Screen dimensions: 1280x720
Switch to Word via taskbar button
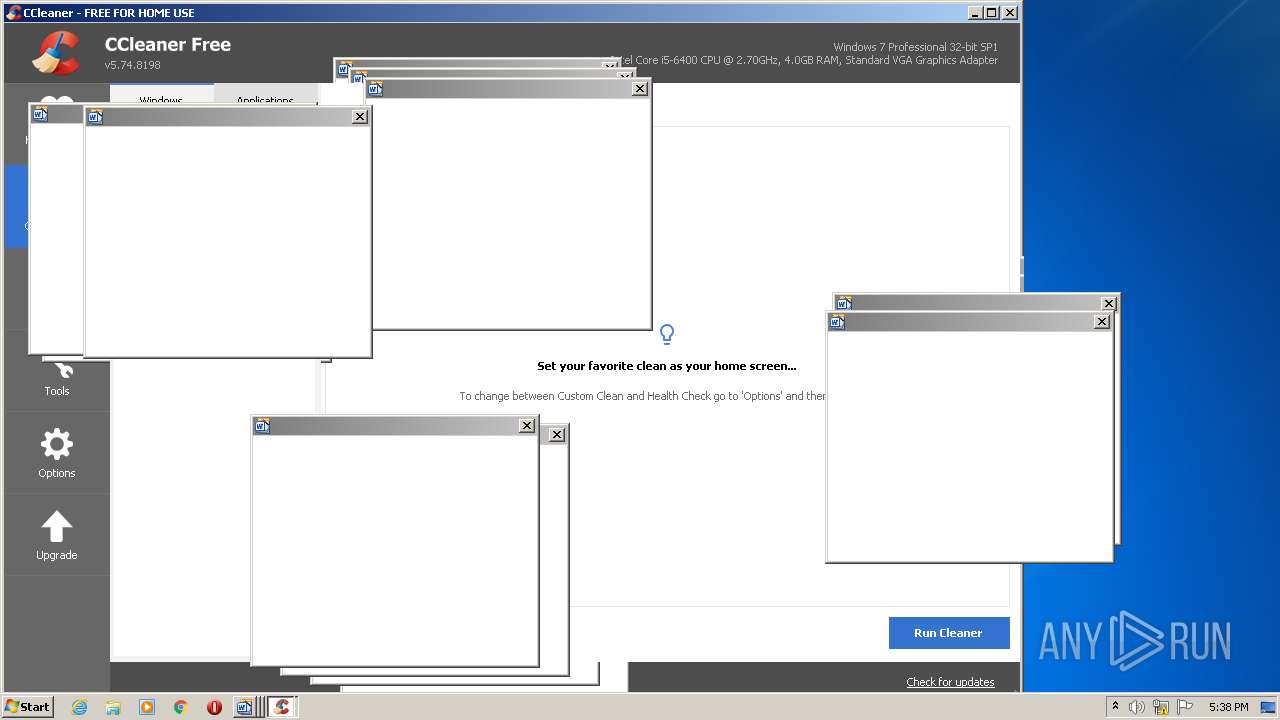(247, 707)
